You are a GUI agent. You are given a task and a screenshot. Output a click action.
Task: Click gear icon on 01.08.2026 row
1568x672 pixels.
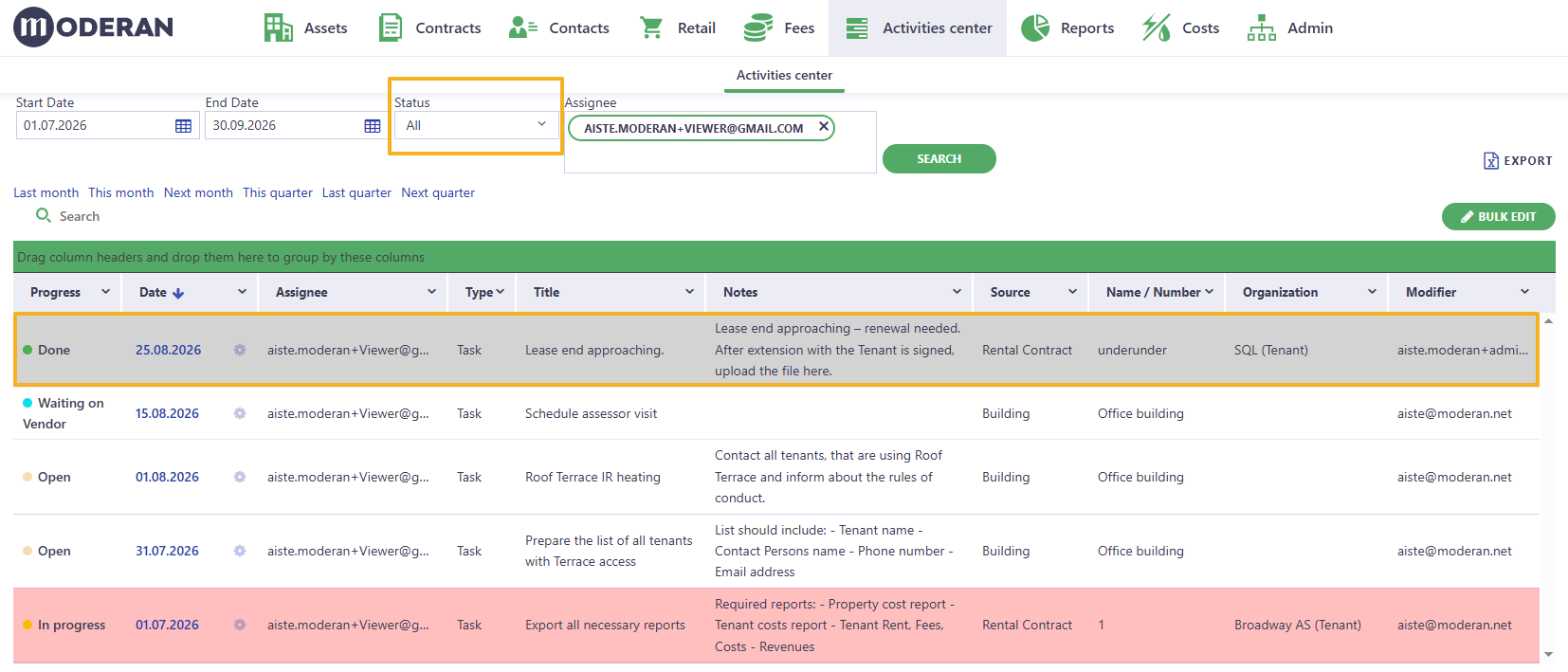(x=240, y=477)
